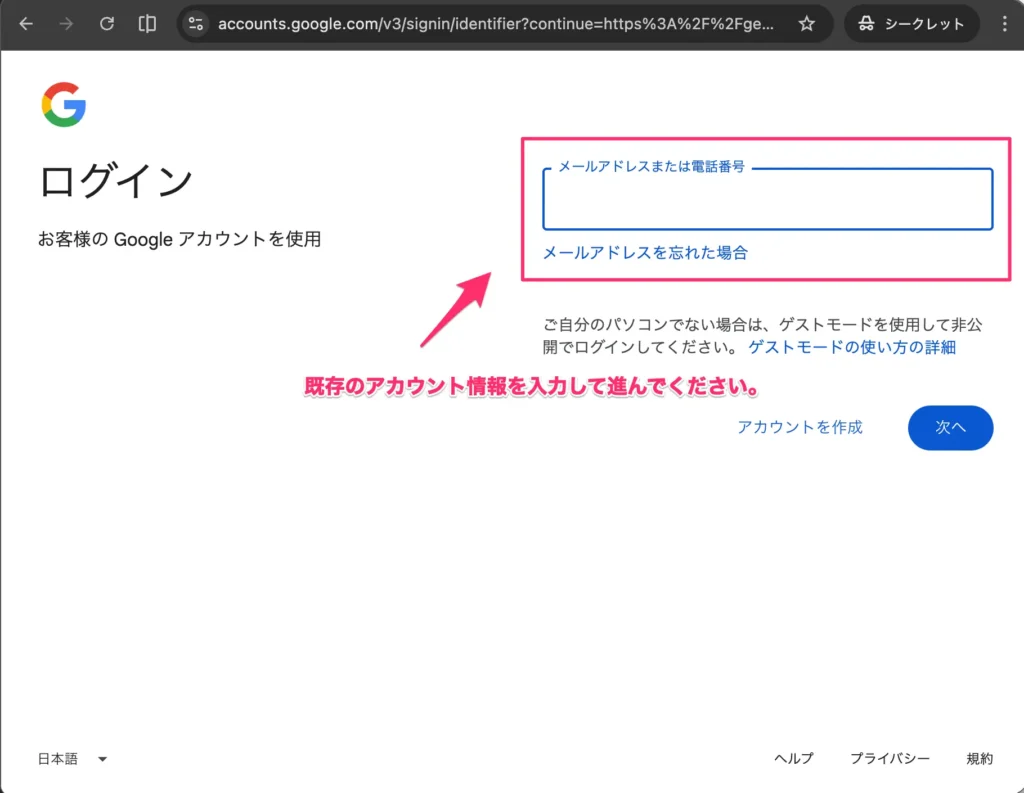Click お客様の Google アカウントを使用 text
The width and height of the screenshot is (1024, 793).
[x=179, y=239]
